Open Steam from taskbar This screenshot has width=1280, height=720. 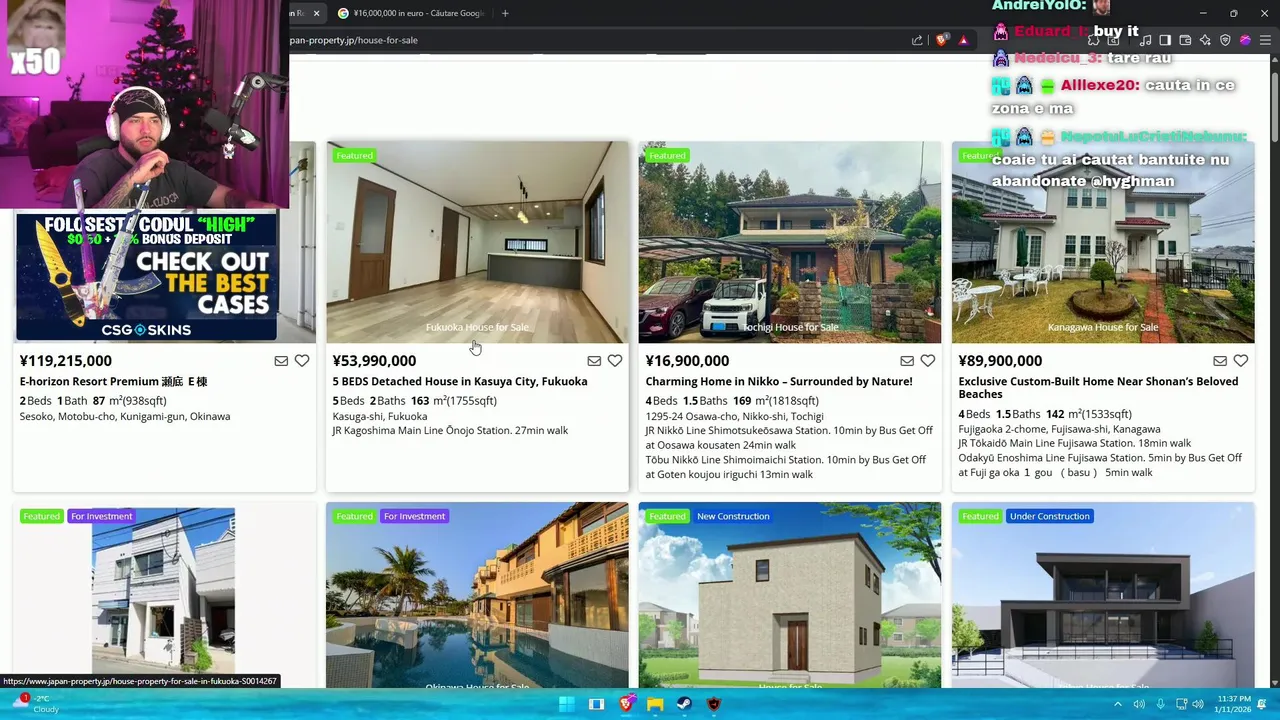(x=684, y=704)
